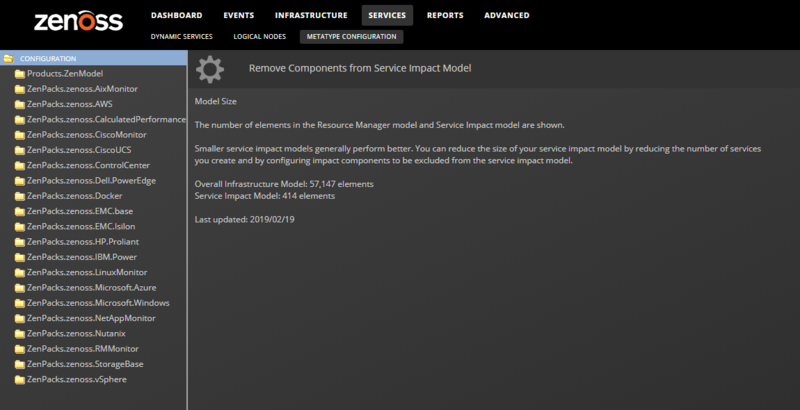Select ZenPacks.zenoss.Microsoft.Windows label
The width and height of the screenshot is (800, 410).
[x=98, y=303]
